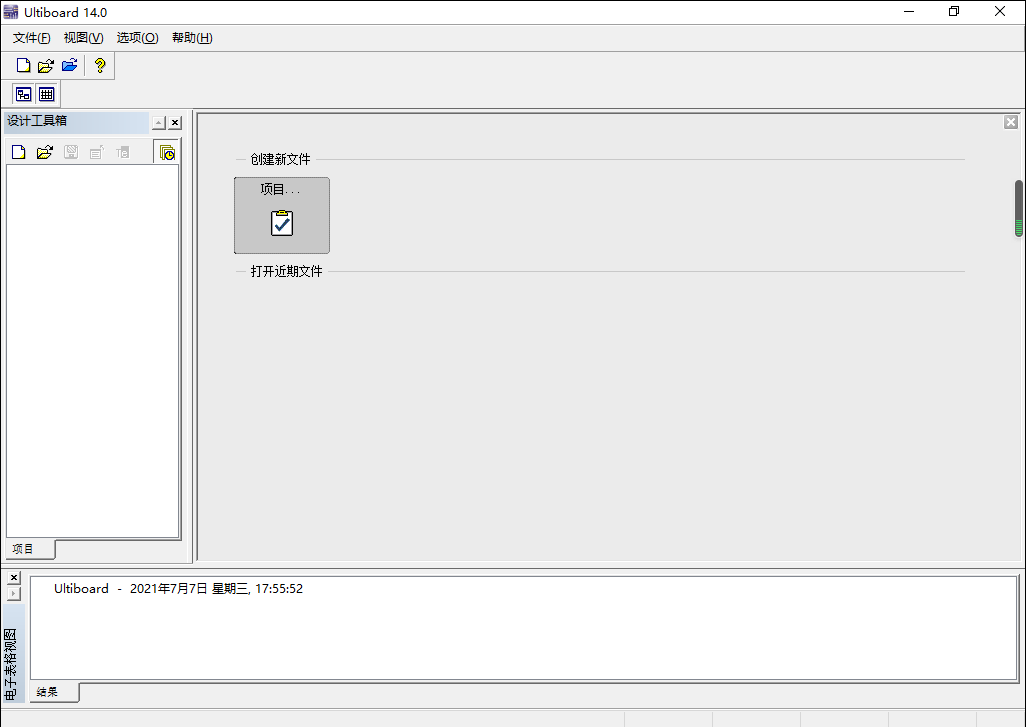Click open folder icon in 设计工具箱 panel
The height and width of the screenshot is (727, 1026).
(44, 153)
